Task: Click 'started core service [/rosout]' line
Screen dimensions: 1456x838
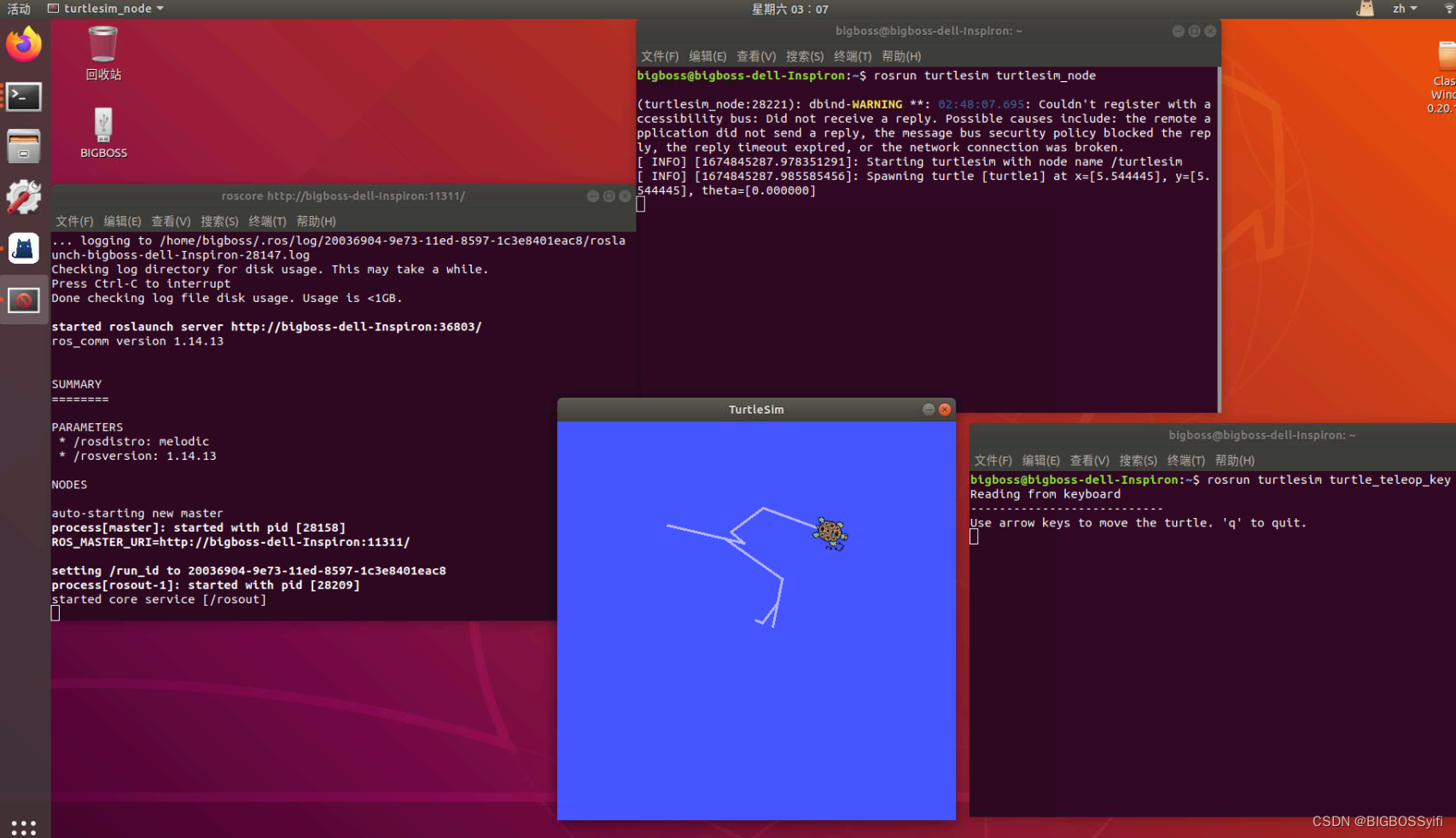Action: pyautogui.click(x=159, y=600)
